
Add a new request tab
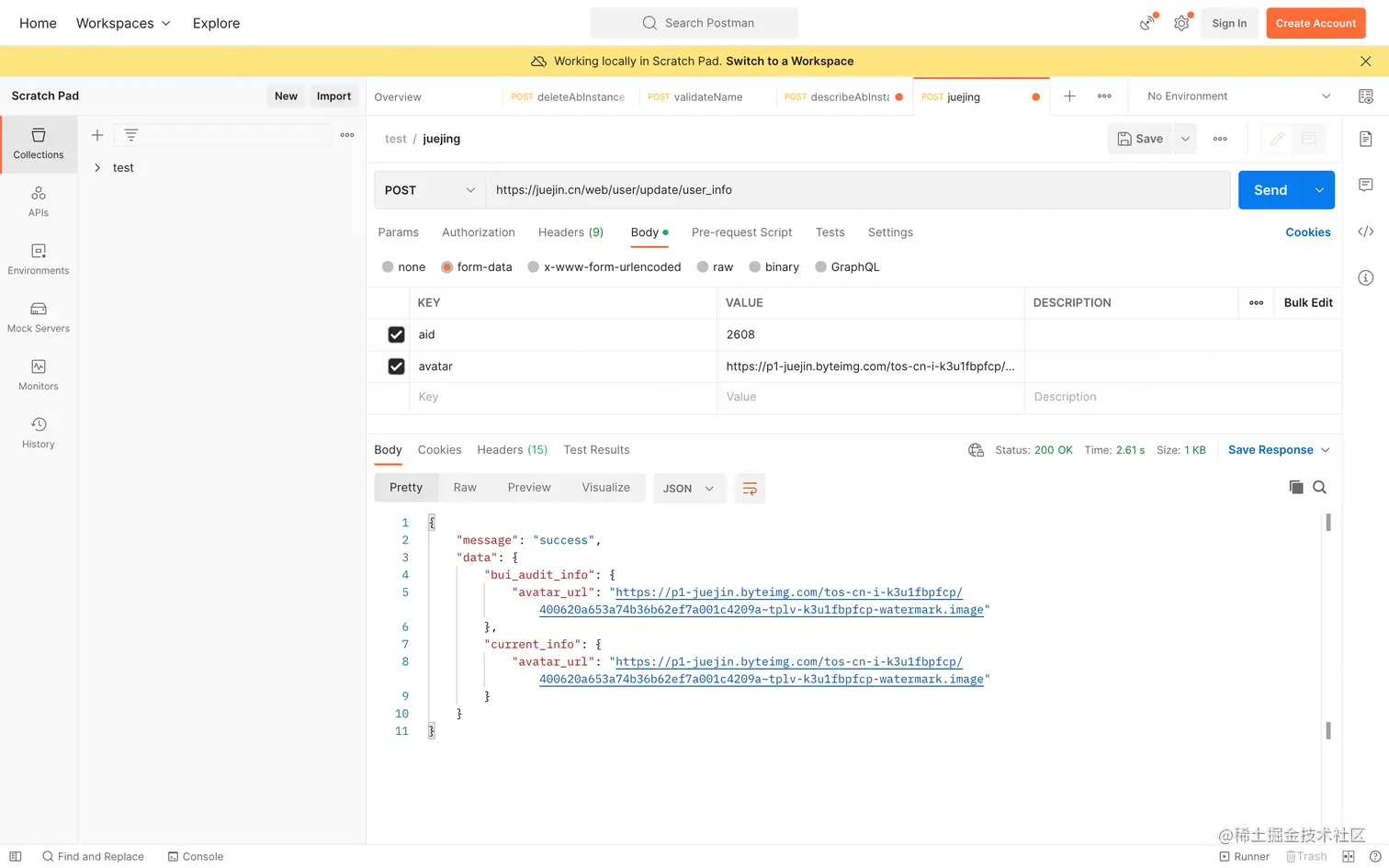click(1069, 96)
